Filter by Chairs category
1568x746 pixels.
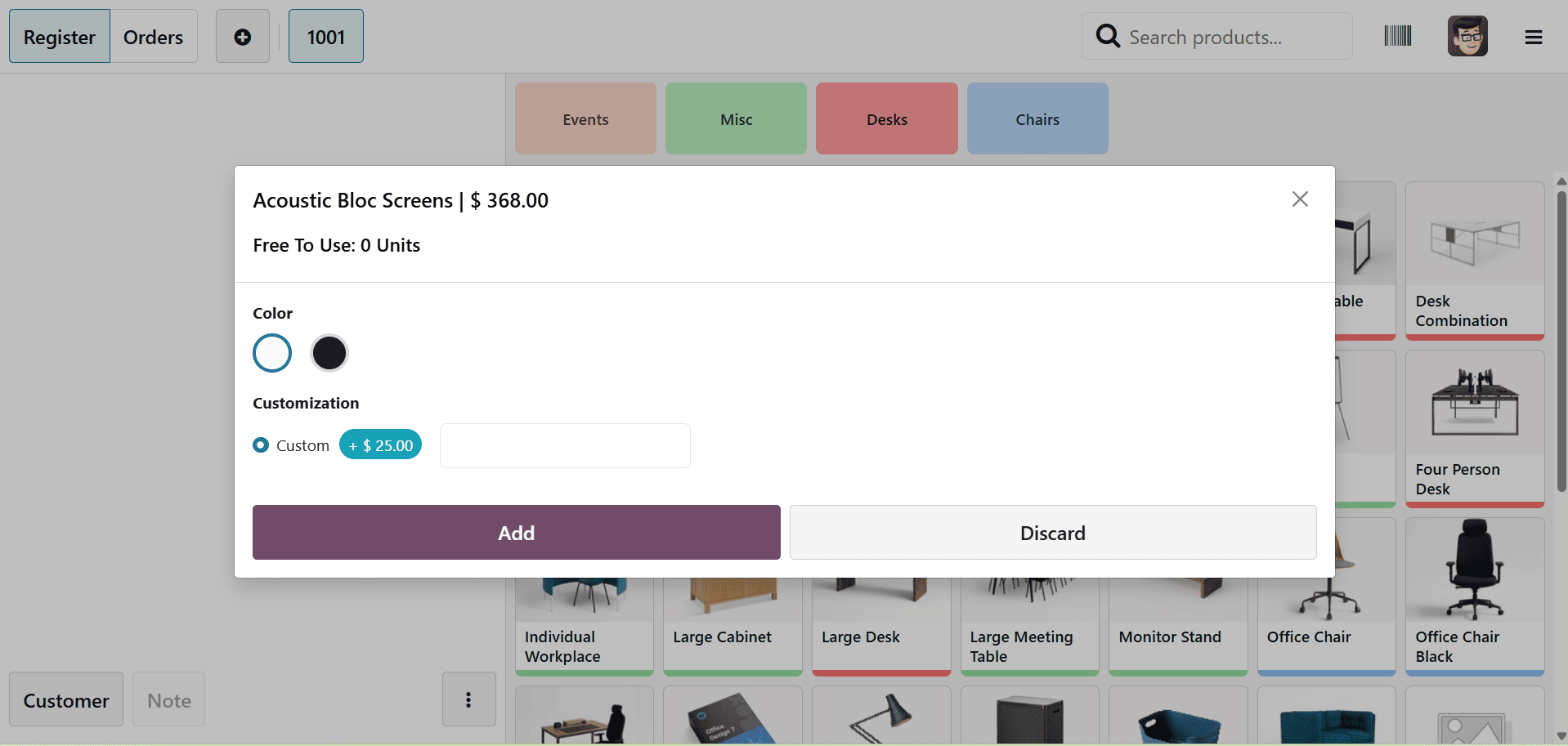tap(1037, 118)
